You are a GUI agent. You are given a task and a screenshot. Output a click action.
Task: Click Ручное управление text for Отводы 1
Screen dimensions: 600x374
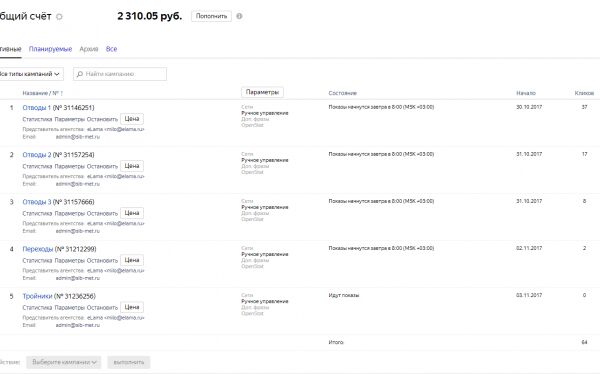tap(265, 113)
